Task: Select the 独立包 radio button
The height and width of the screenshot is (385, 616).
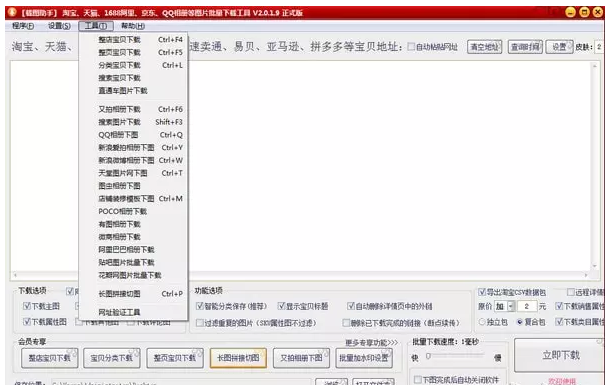Action: tap(482, 322)
